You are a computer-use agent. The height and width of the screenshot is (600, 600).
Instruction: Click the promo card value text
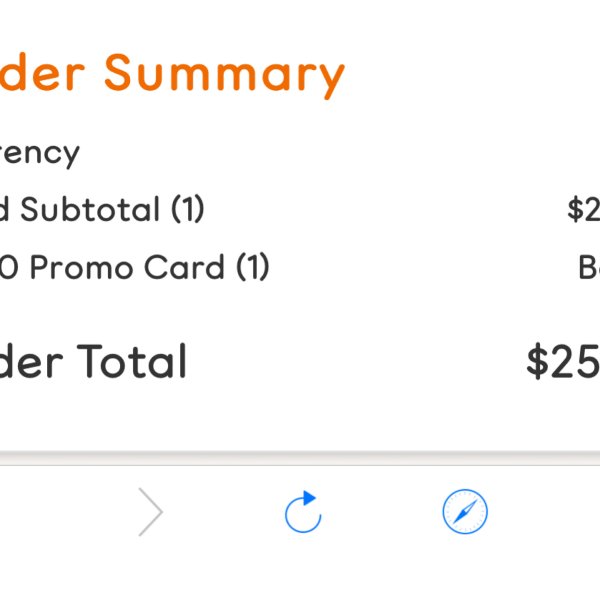point(589,267)
